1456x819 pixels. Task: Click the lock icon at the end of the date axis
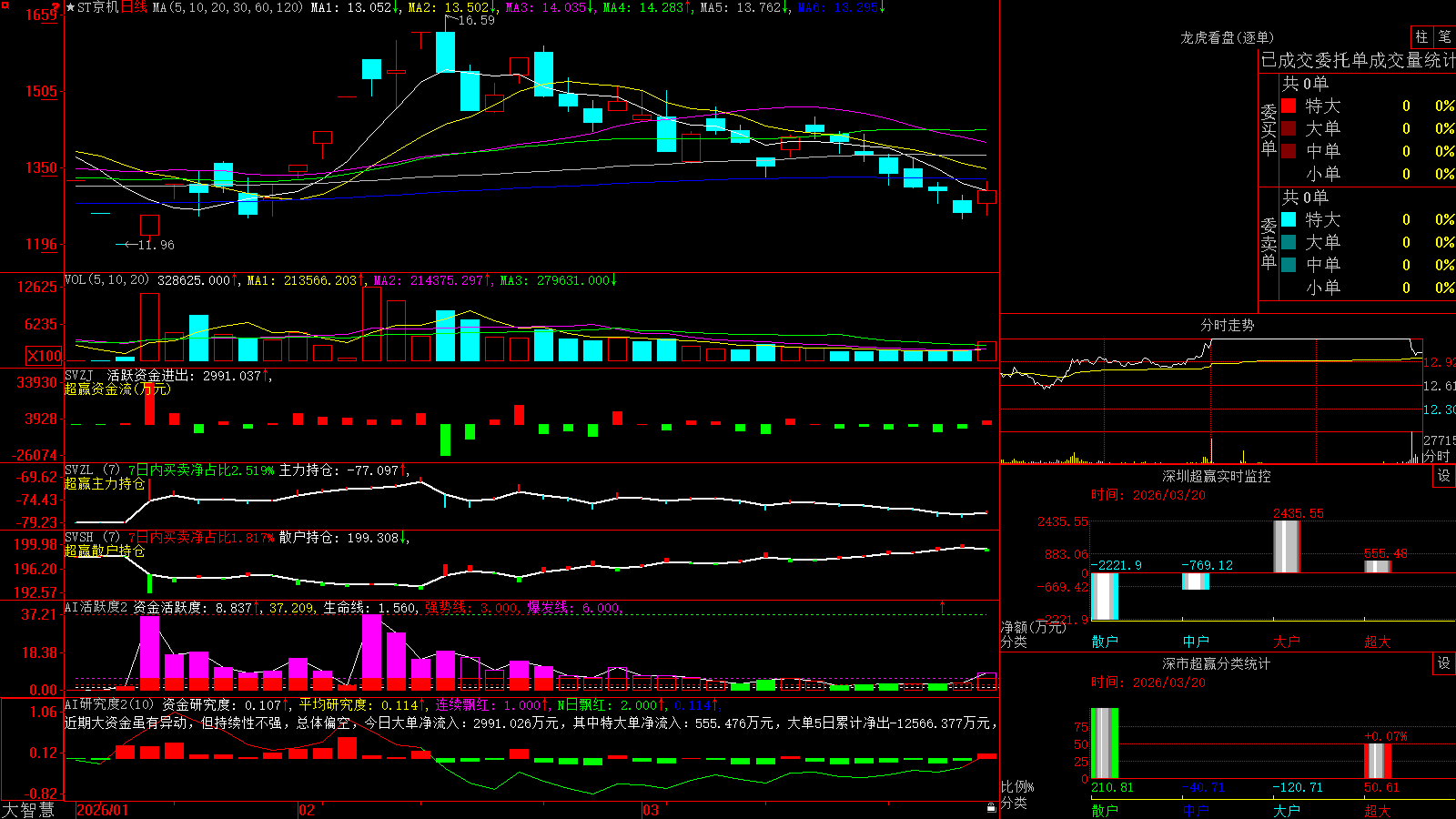tap(992, 807)
